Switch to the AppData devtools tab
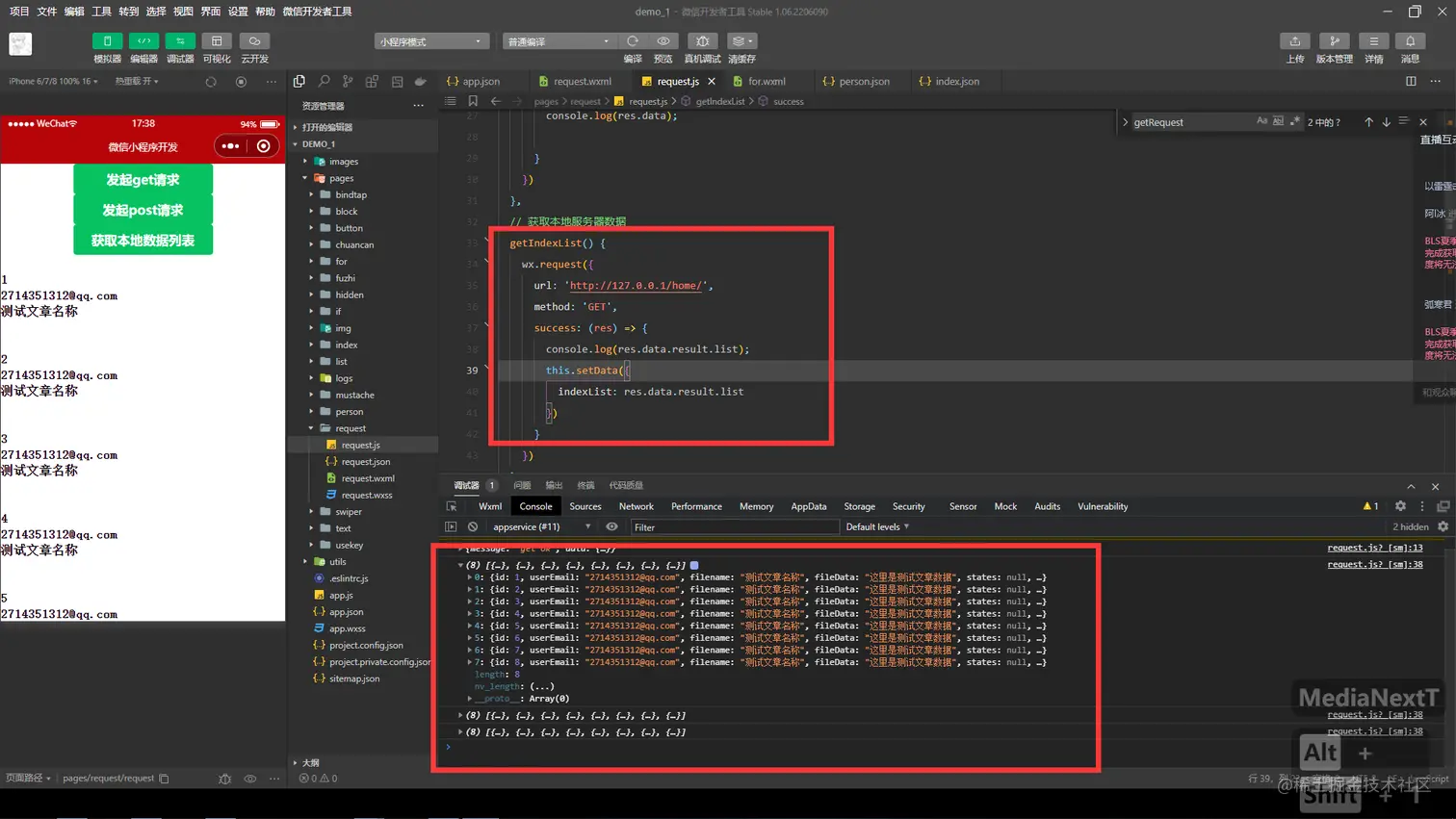Viewport: 1456px width, 819px height. [808, 506]
